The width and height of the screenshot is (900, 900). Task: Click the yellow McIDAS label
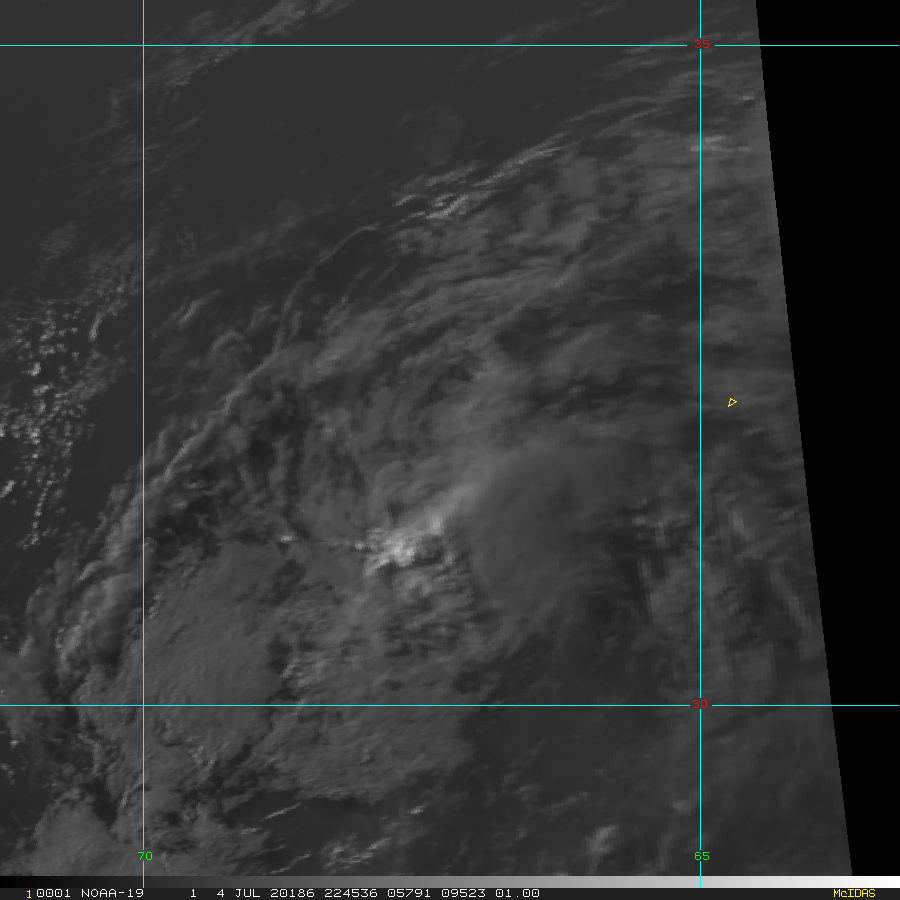[x=854, y=893]
